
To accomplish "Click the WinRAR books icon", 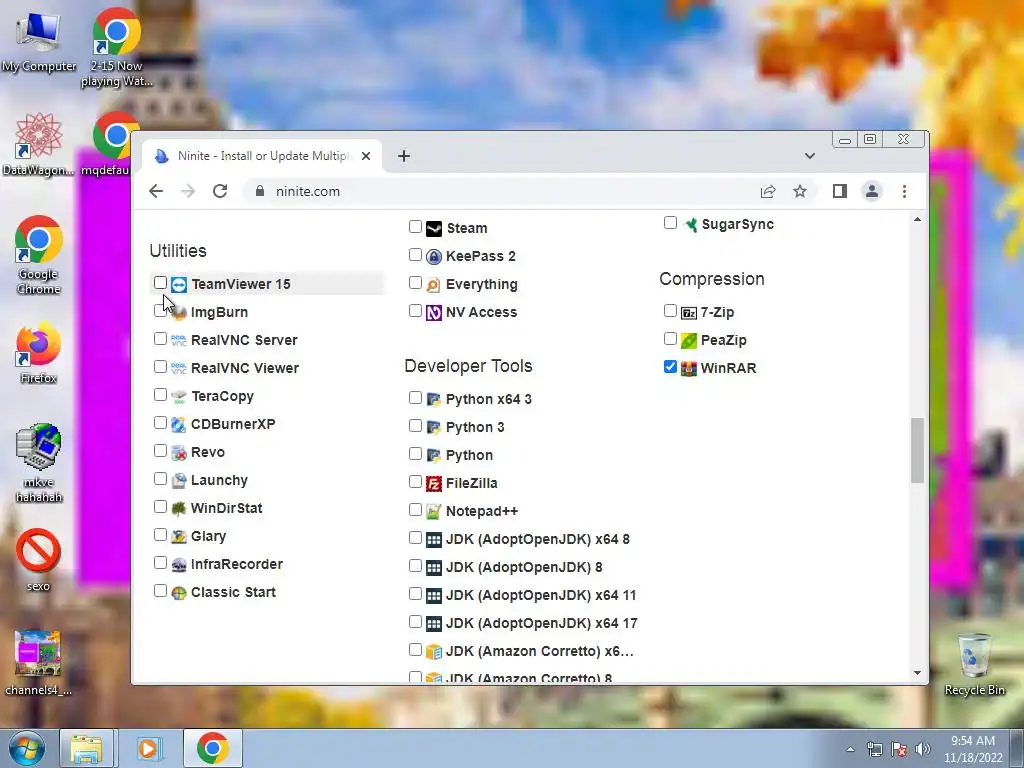I will (x=689, y=368).
